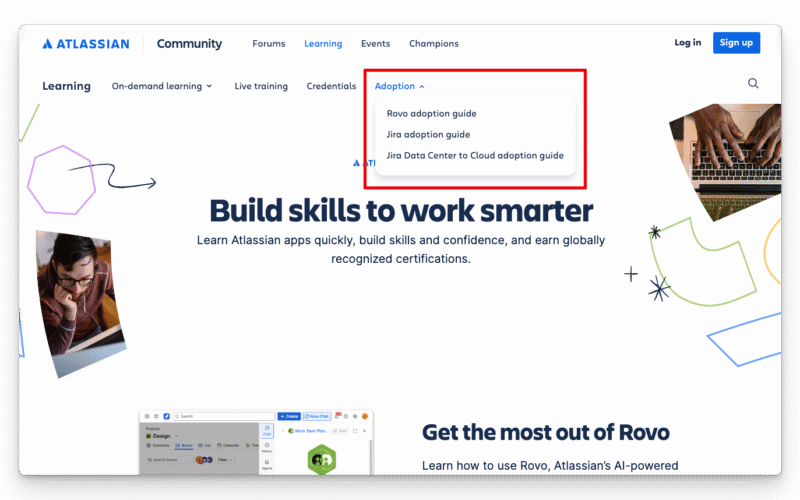Select Rovo adoption guide
800x500 pixels.
pos(431,113)
